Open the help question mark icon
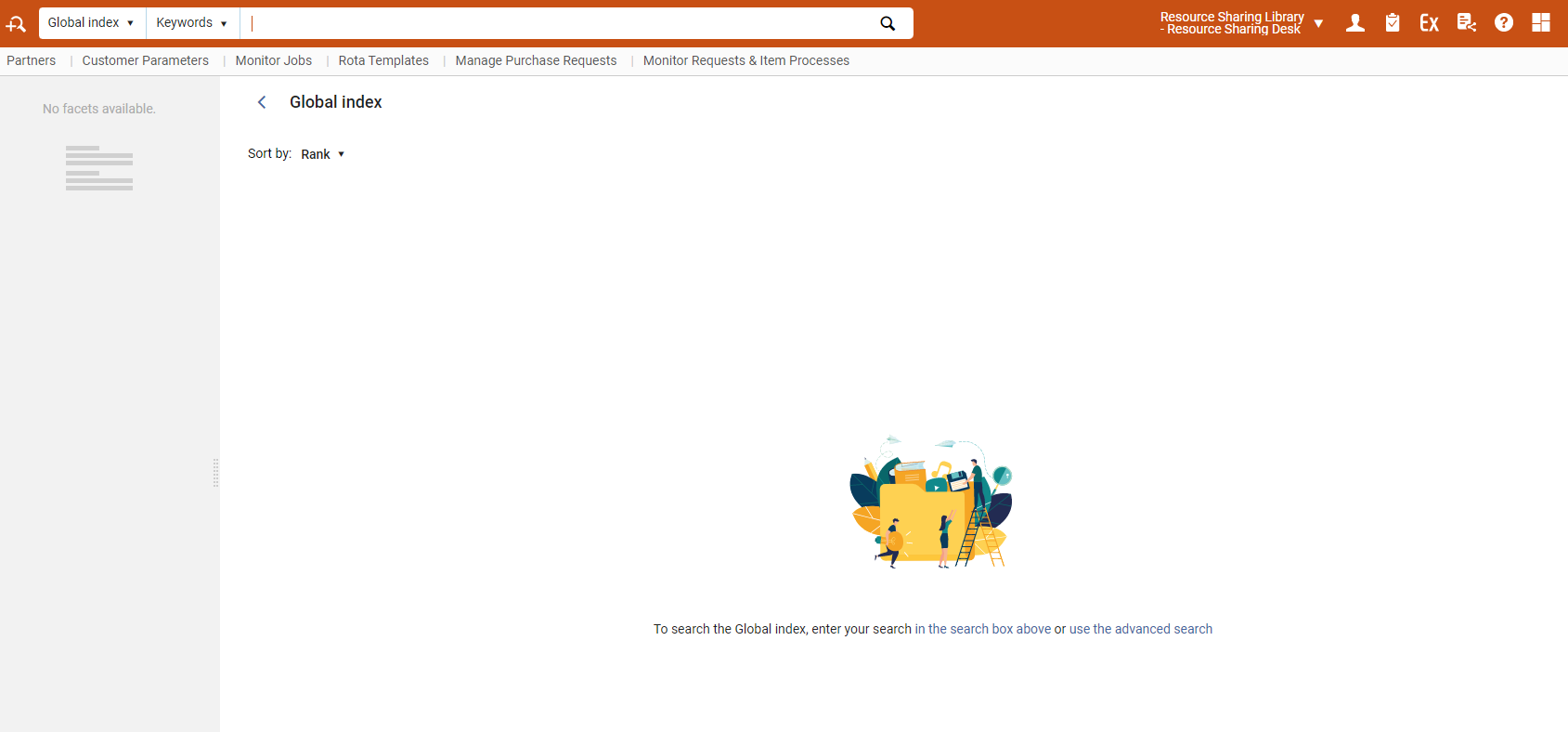 coord(1504,23)
